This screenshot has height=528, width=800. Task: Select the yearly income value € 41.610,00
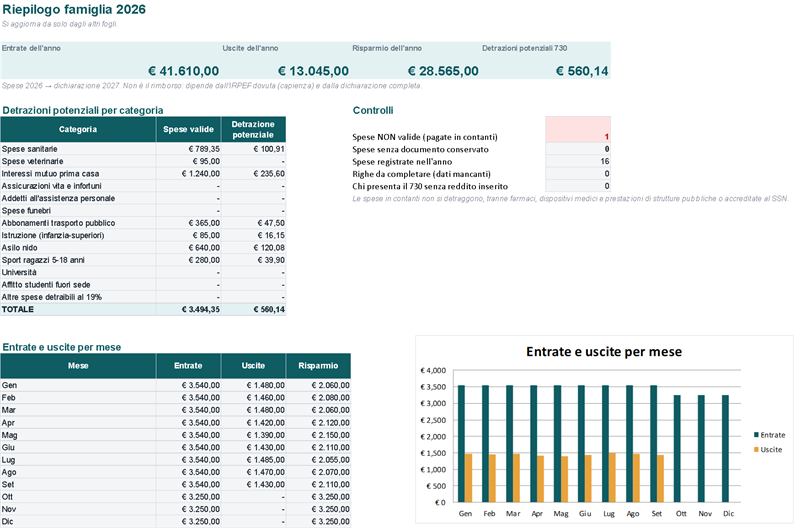[183, 71]
